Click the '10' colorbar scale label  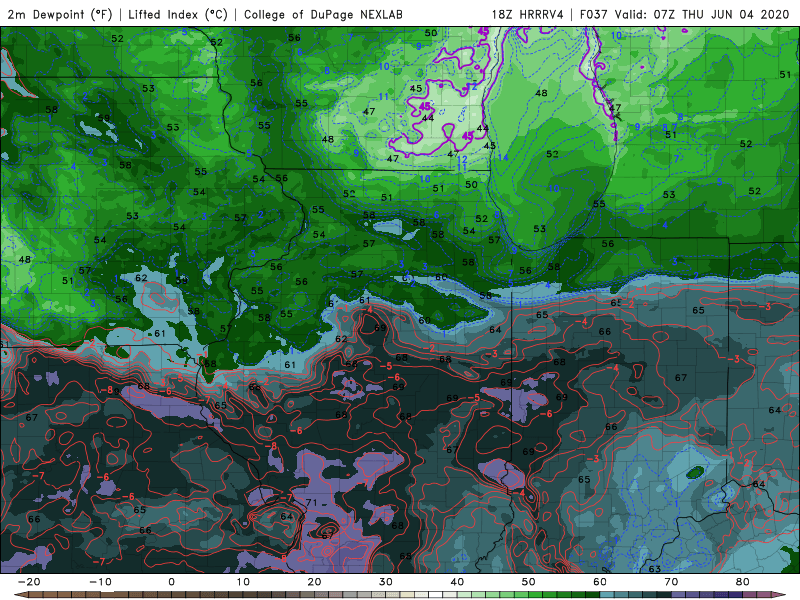[x=243, y=582]
